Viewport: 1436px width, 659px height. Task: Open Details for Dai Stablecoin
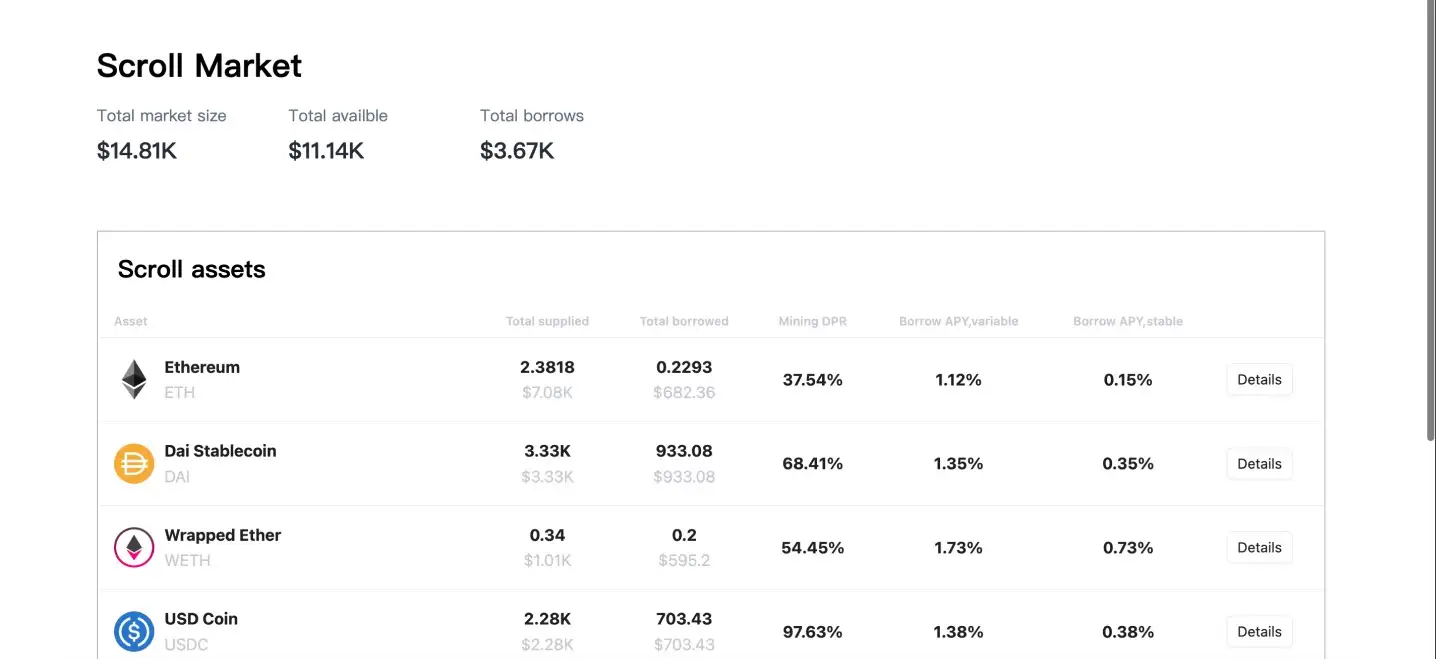1259,464
